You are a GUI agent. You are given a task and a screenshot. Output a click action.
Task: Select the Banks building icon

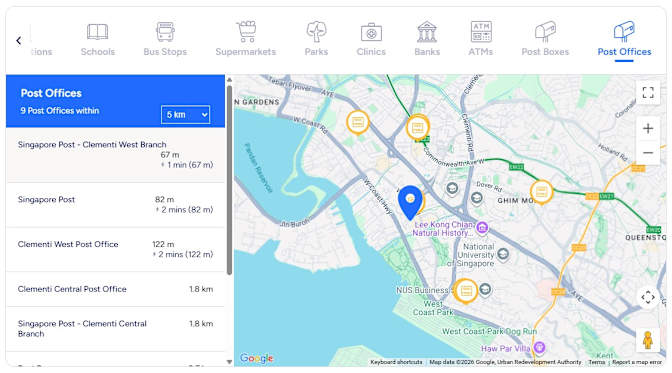(427, 32)
